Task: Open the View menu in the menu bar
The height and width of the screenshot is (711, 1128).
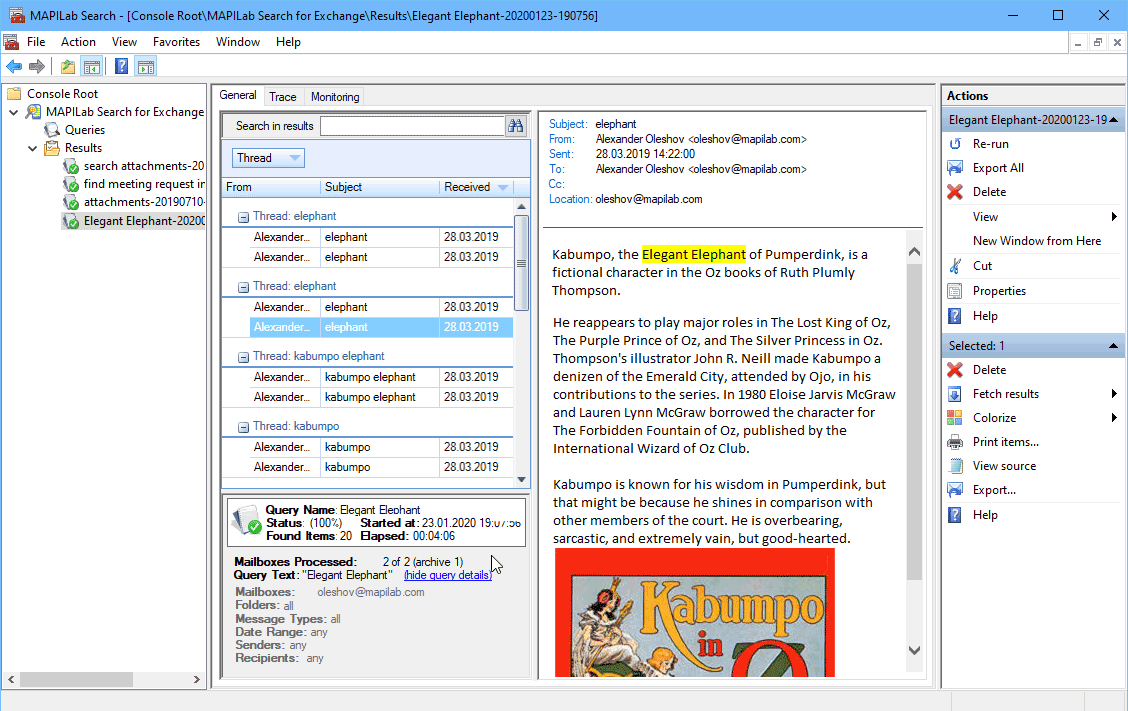Action: pos(124,42)
